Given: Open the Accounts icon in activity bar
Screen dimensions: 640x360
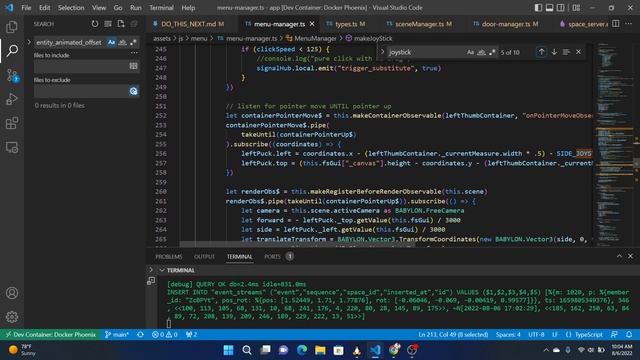Looking at the screenshot, I should coord(12,293).
